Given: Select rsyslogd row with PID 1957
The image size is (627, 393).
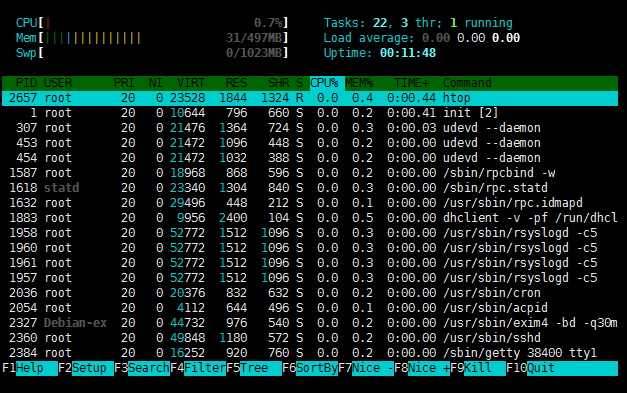Looking at the screenshot, I should click(x=310, y=278).
